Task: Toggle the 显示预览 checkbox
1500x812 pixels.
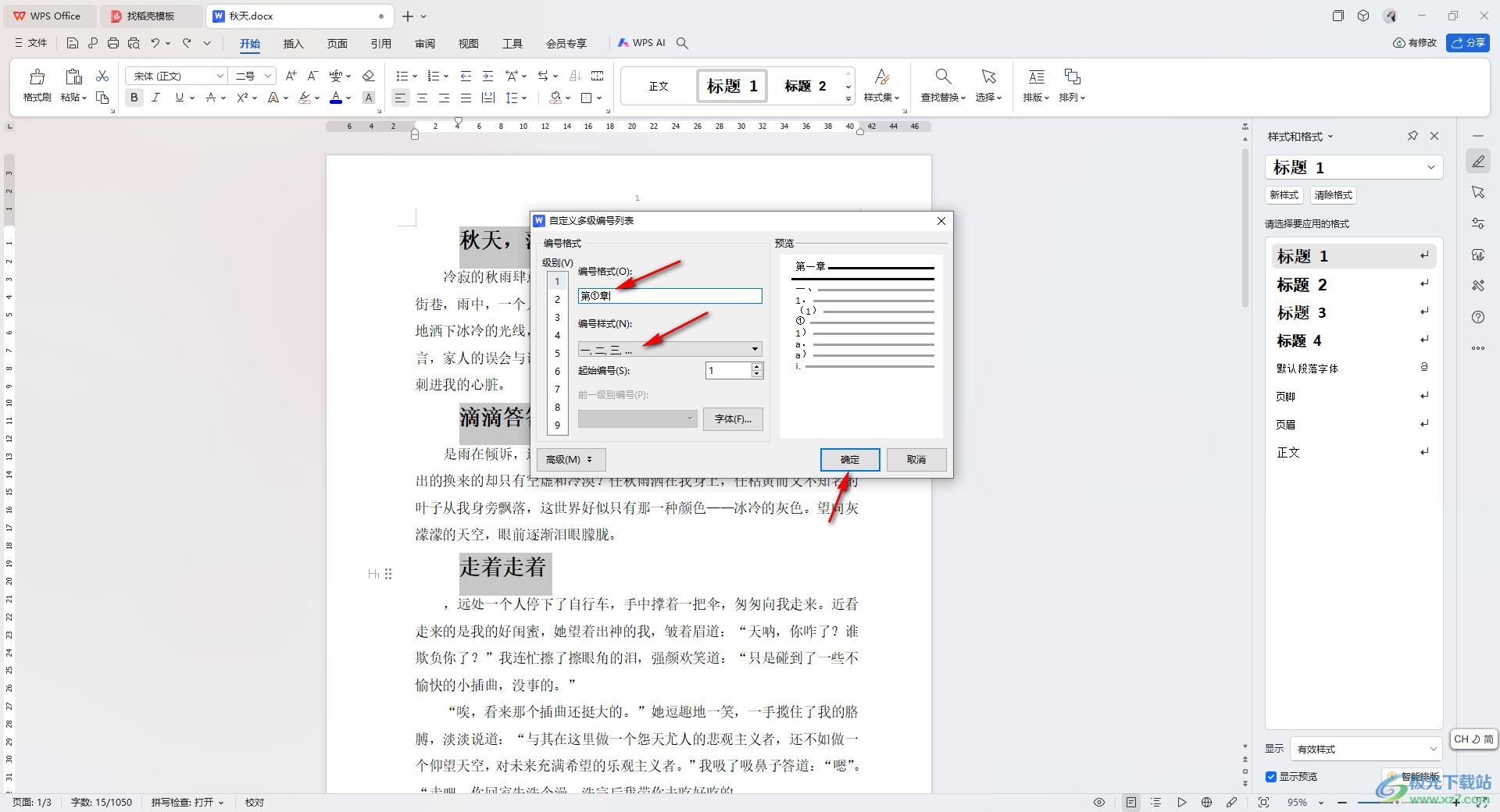Action: pos(1271,777)
